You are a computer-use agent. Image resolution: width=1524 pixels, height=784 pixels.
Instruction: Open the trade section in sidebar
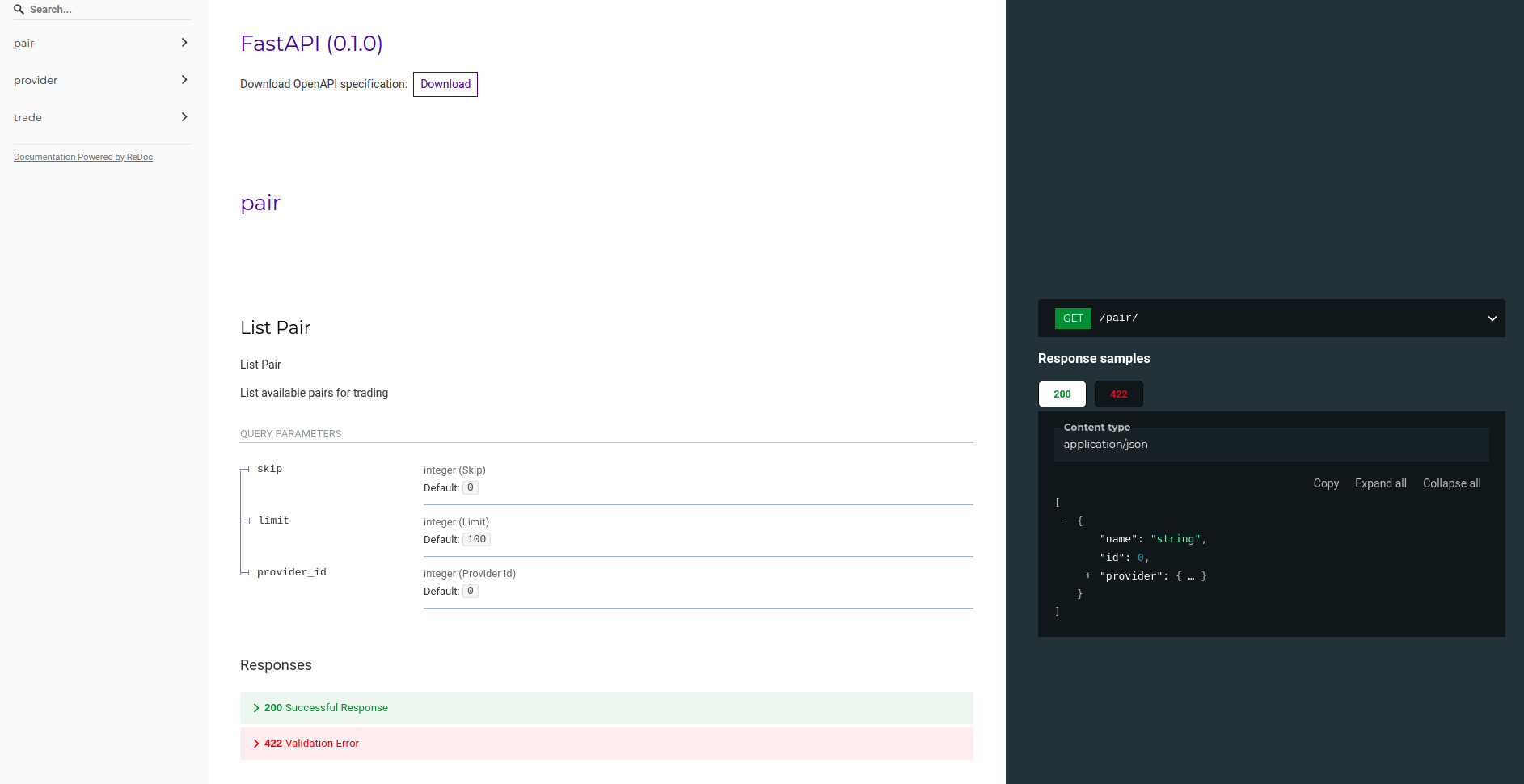pyautogui.click(x=103, y=117)
